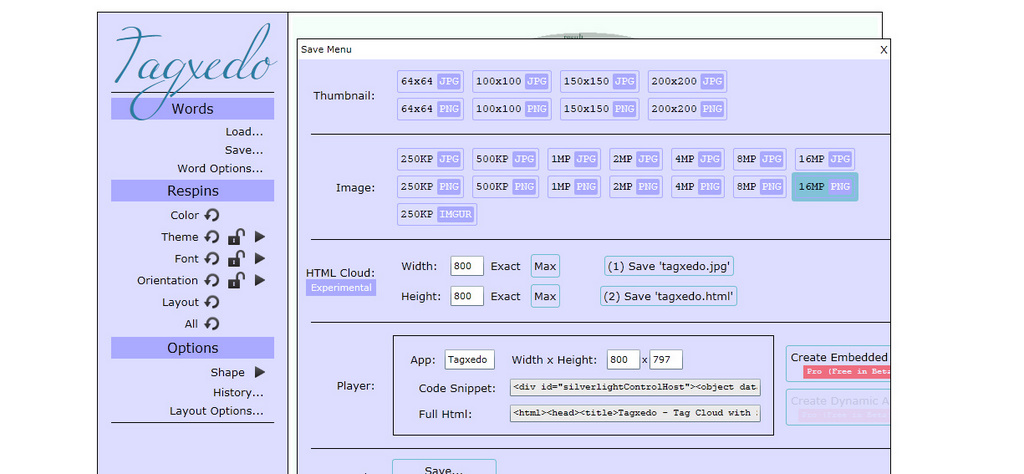Save 200x200 JPG thumbnail

(687, 82)
